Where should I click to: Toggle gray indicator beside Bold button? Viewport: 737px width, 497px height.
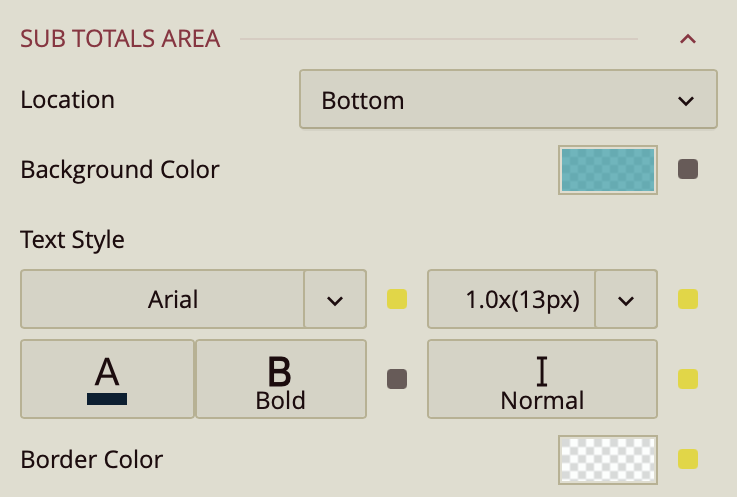[397, 379]
